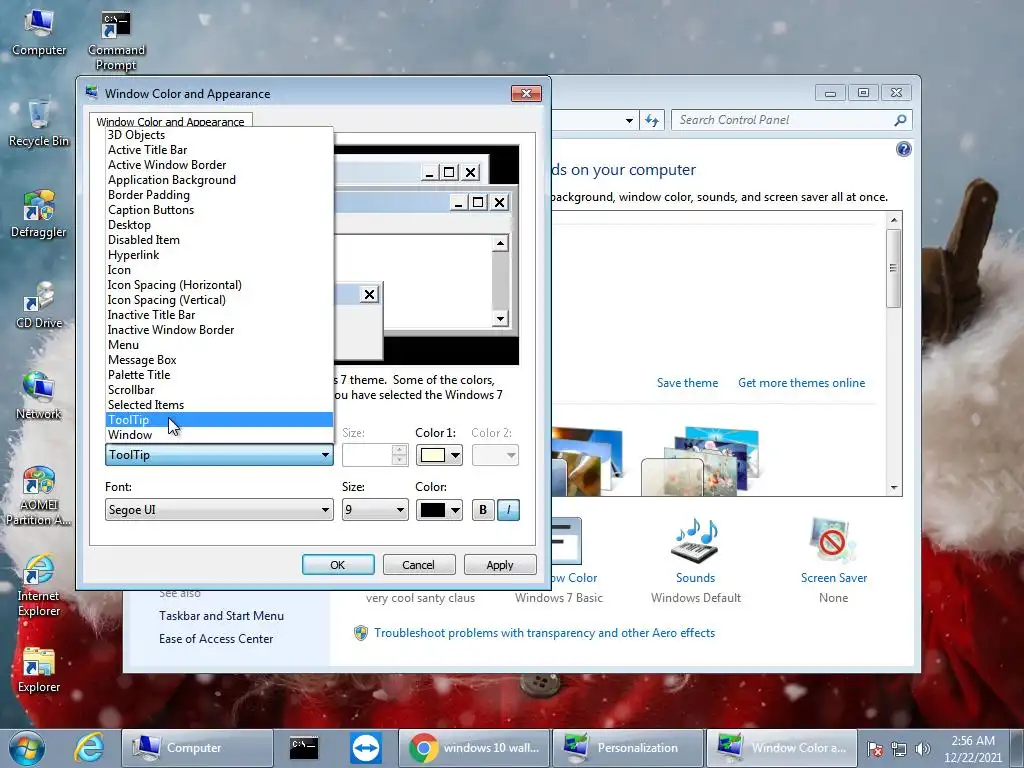This screenshot has width=1024, height=768.
Task: Click the black font Color swatch
Action: point(432,510)
